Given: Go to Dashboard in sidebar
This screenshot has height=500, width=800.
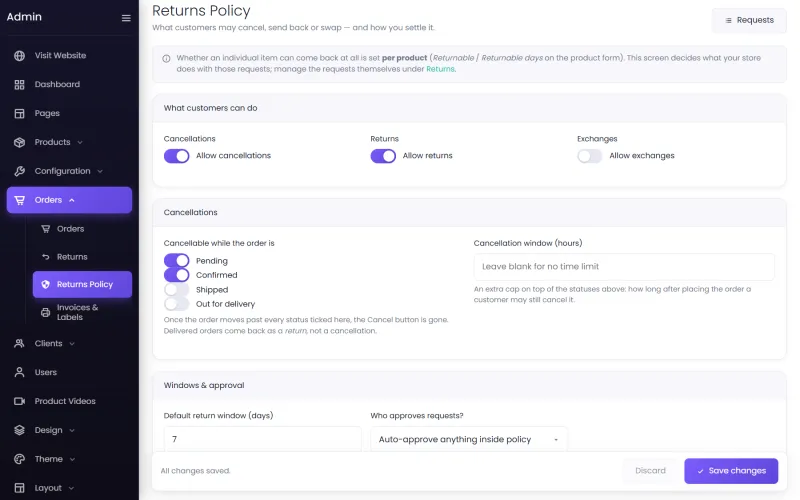Looking at the screenshot, I should pos(69,85).
